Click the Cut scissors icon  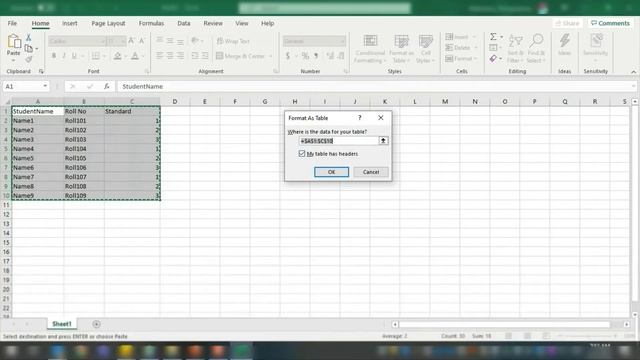(x=29, y=38)
